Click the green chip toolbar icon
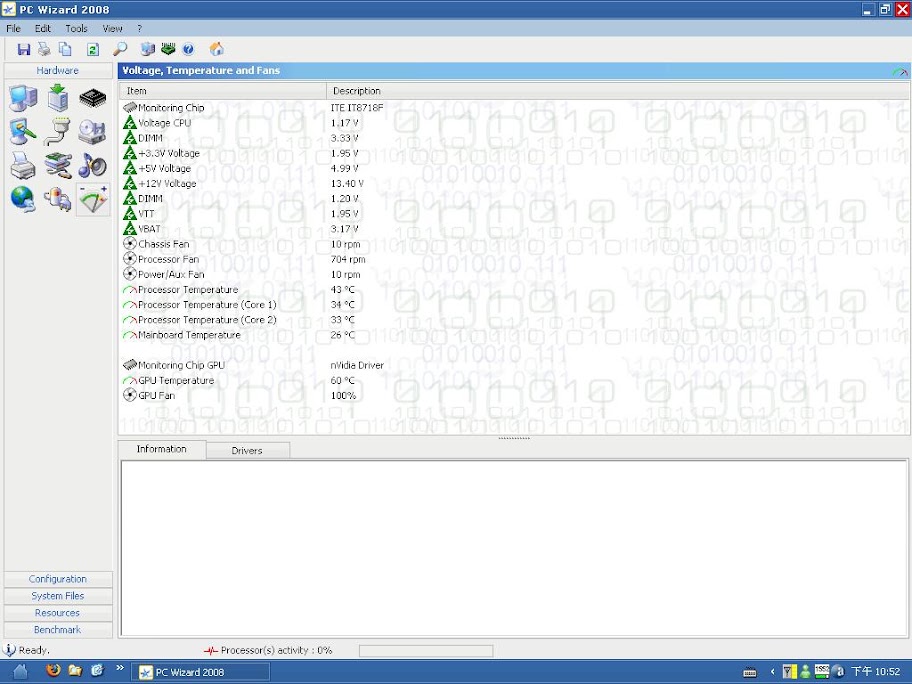 [168, 49]
